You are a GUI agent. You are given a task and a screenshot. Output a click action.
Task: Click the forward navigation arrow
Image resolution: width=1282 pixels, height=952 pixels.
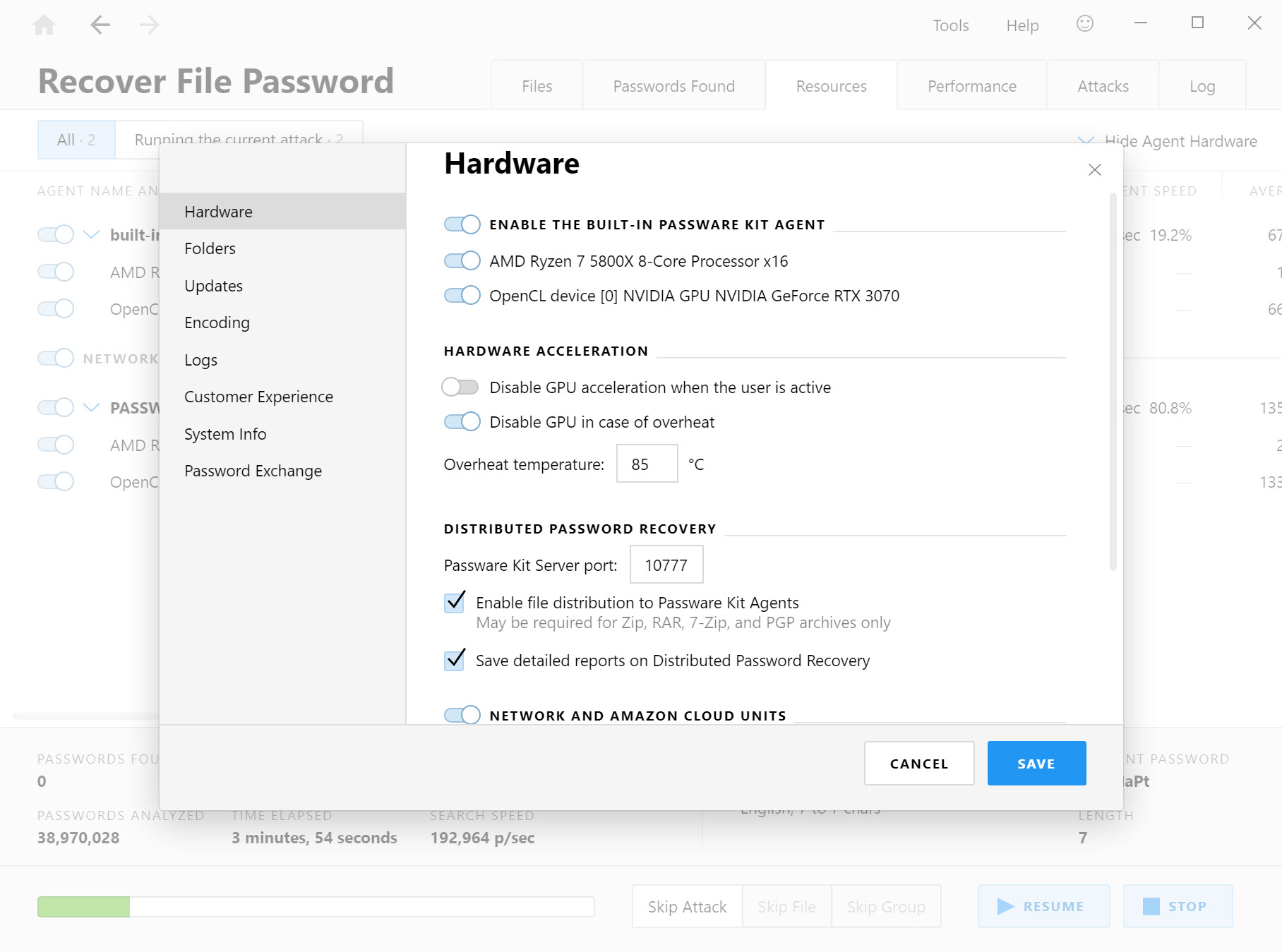[x=149, y=24]
